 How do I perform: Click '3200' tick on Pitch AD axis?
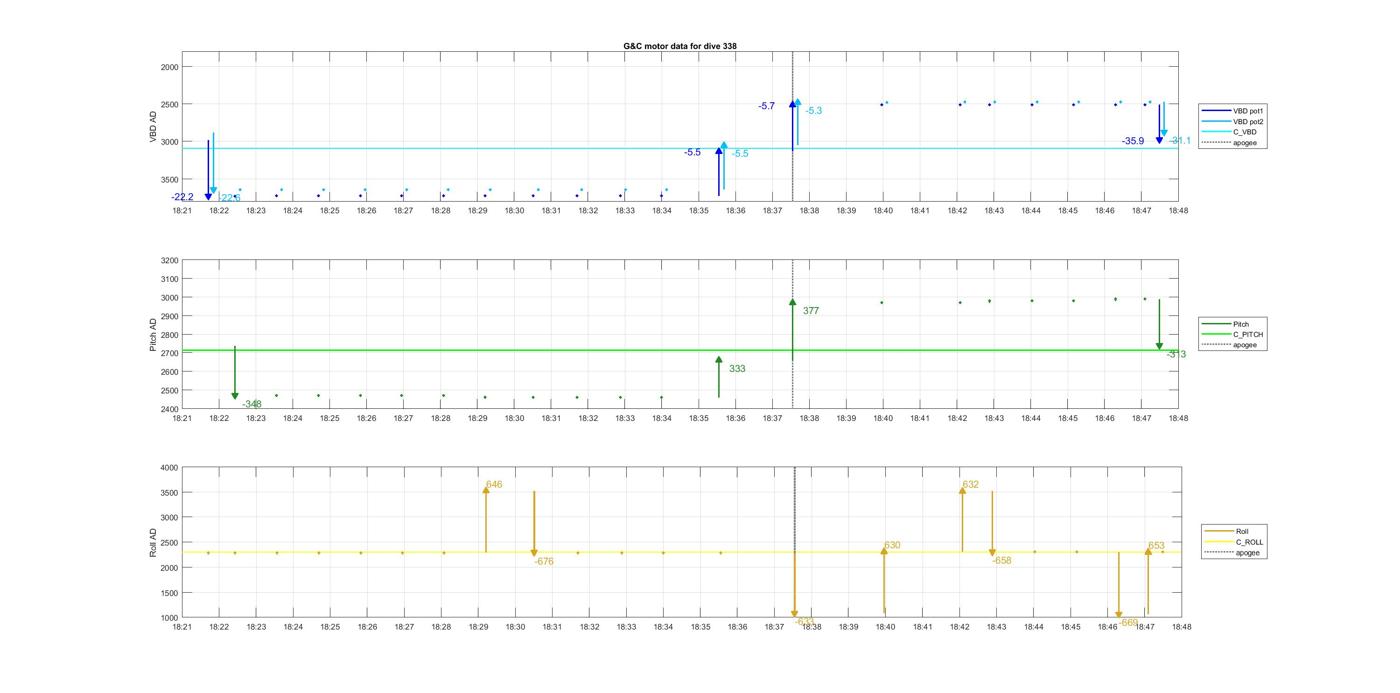tap(169, 260)
